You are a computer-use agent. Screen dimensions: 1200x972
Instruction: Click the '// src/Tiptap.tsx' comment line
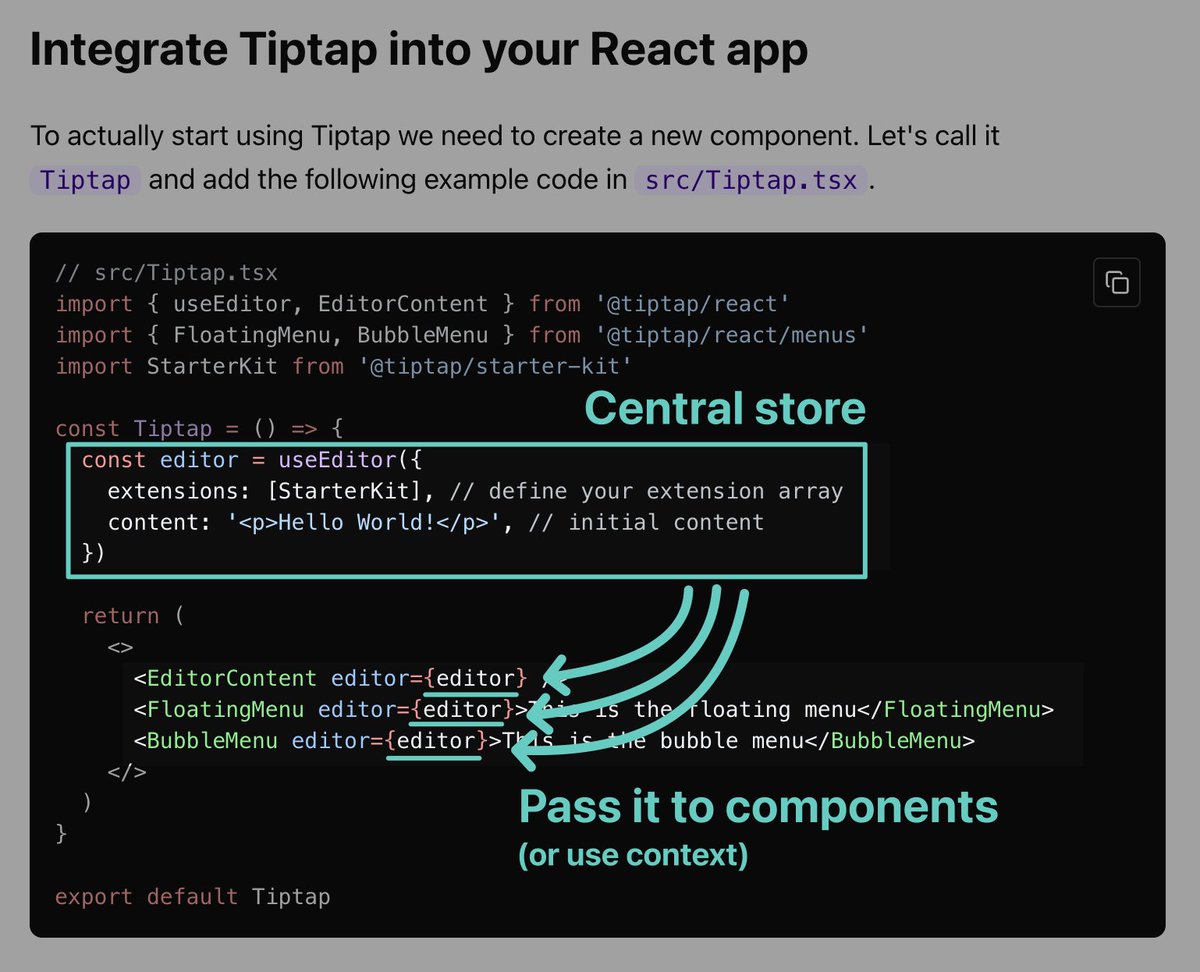167,273
